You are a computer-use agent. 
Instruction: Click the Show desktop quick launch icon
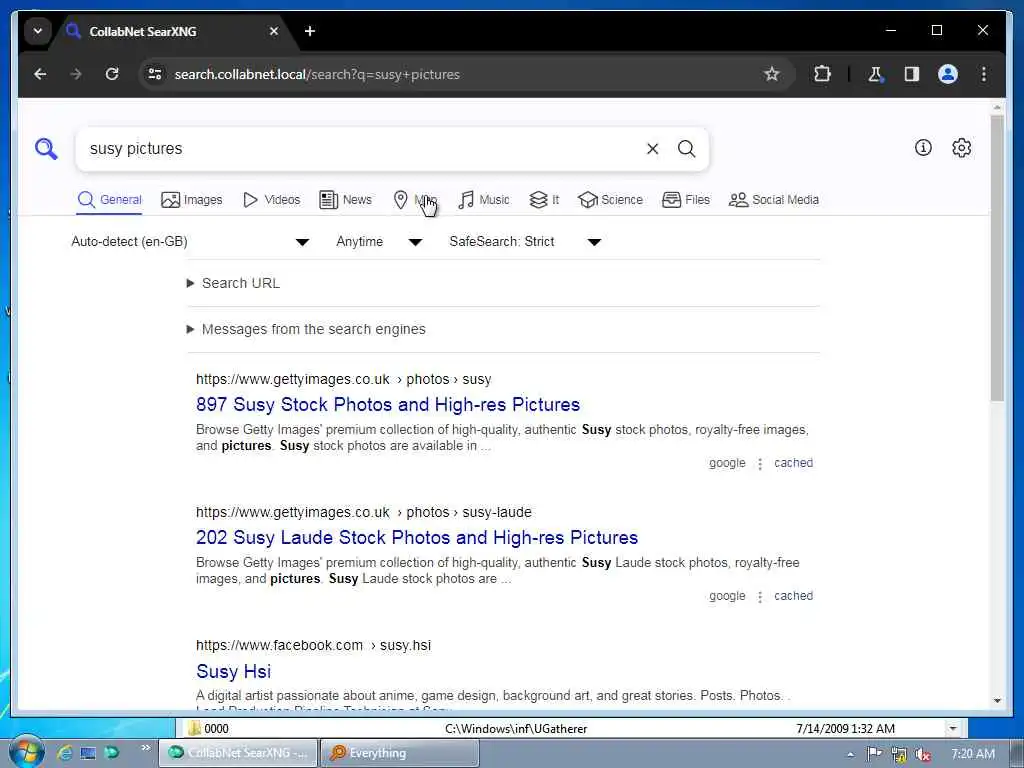[x=88, y=753]
